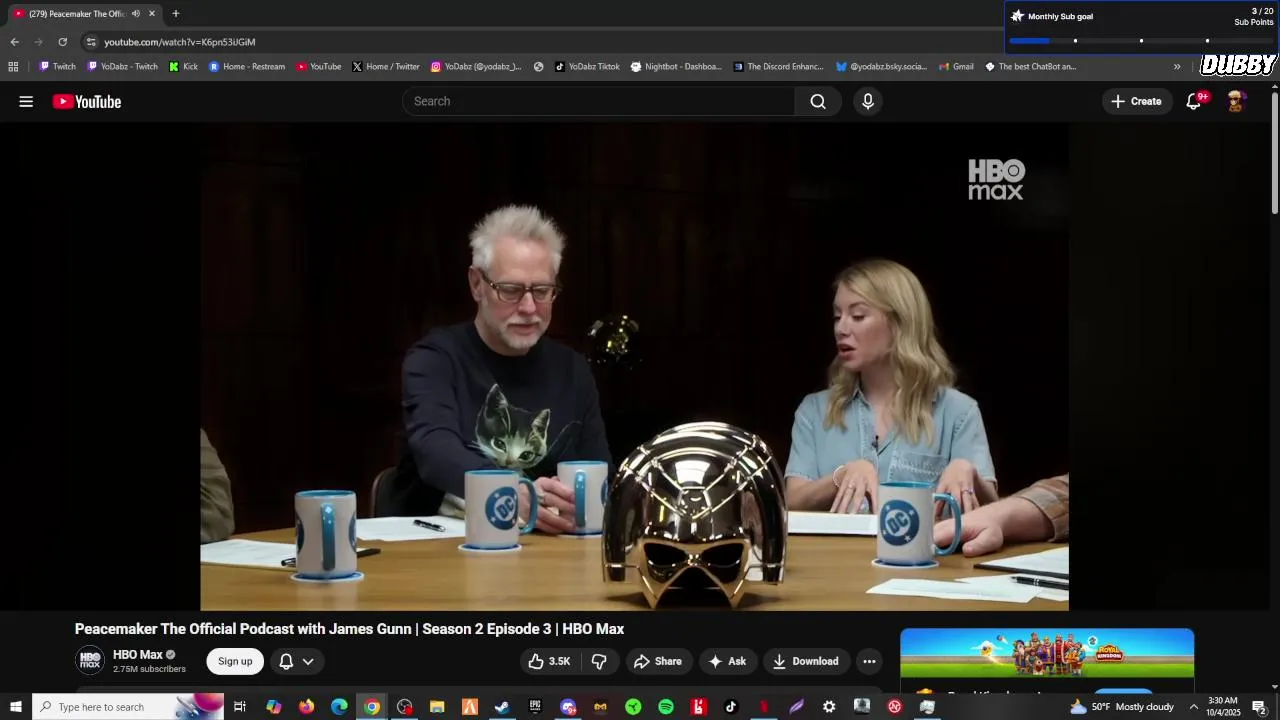Go to the YouTube home logo

coord(87,101)
